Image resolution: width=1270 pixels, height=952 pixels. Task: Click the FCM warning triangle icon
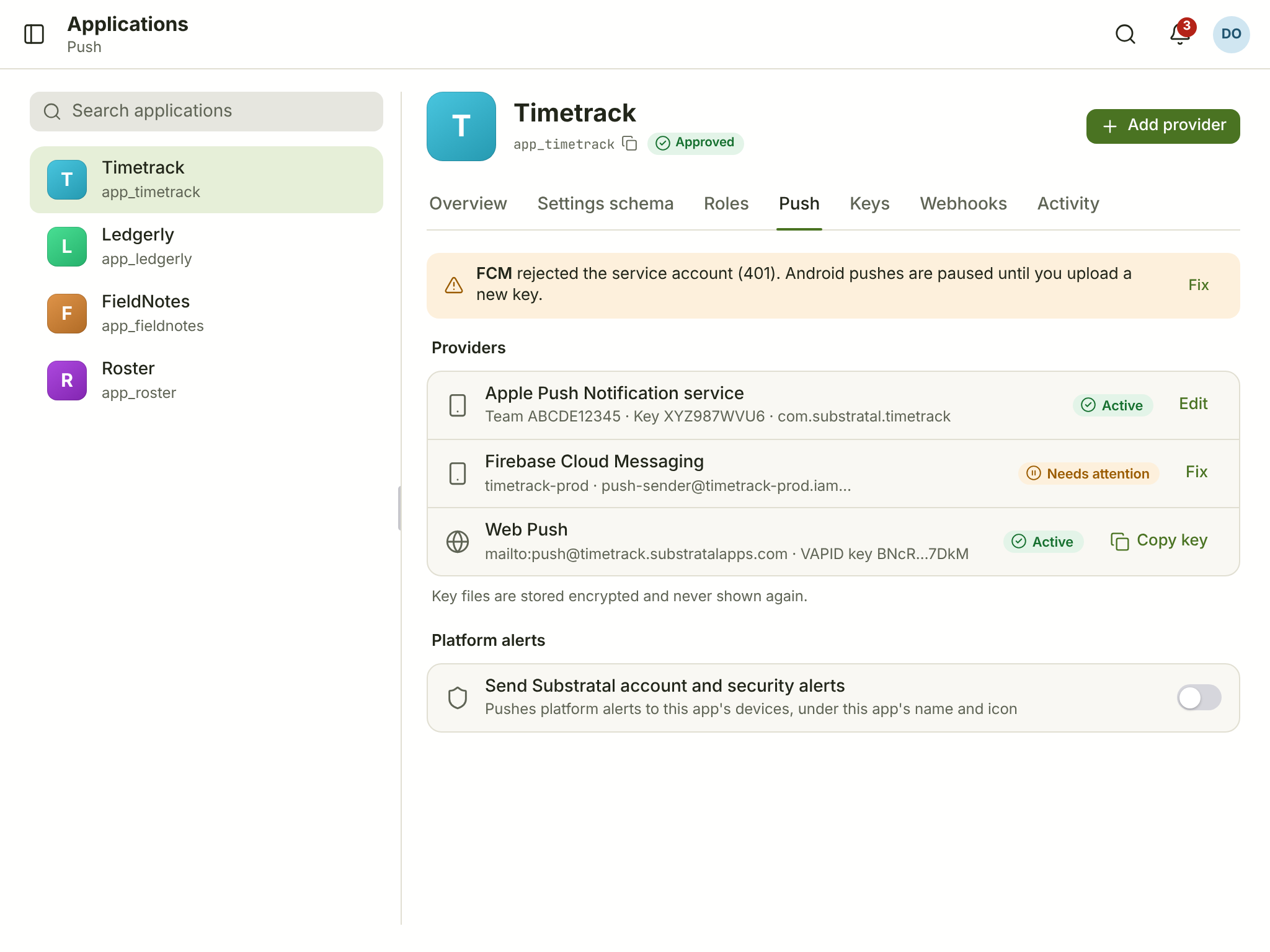[x=454, y=285]
